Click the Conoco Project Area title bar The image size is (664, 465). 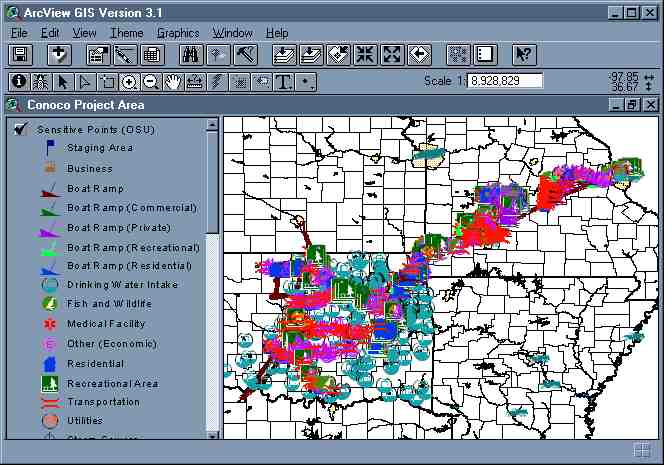click(330, 105)
